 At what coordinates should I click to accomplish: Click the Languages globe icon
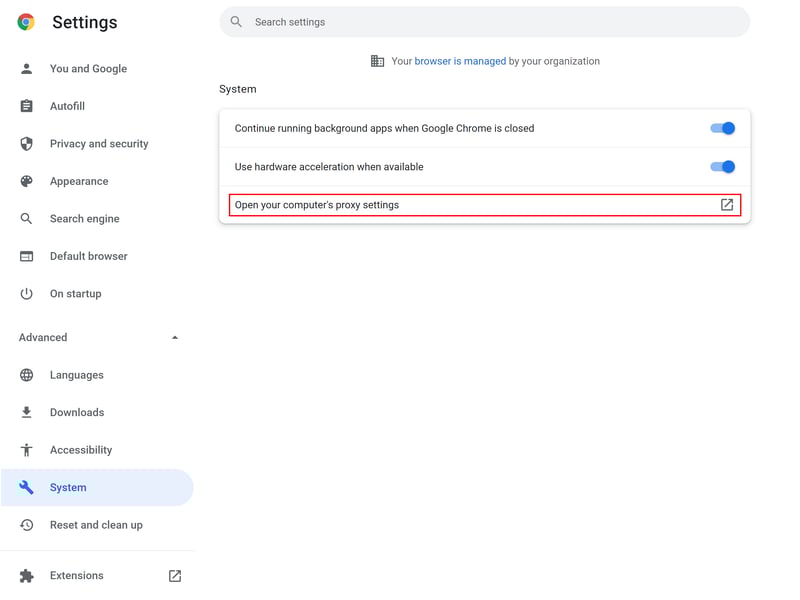[27, 375]
